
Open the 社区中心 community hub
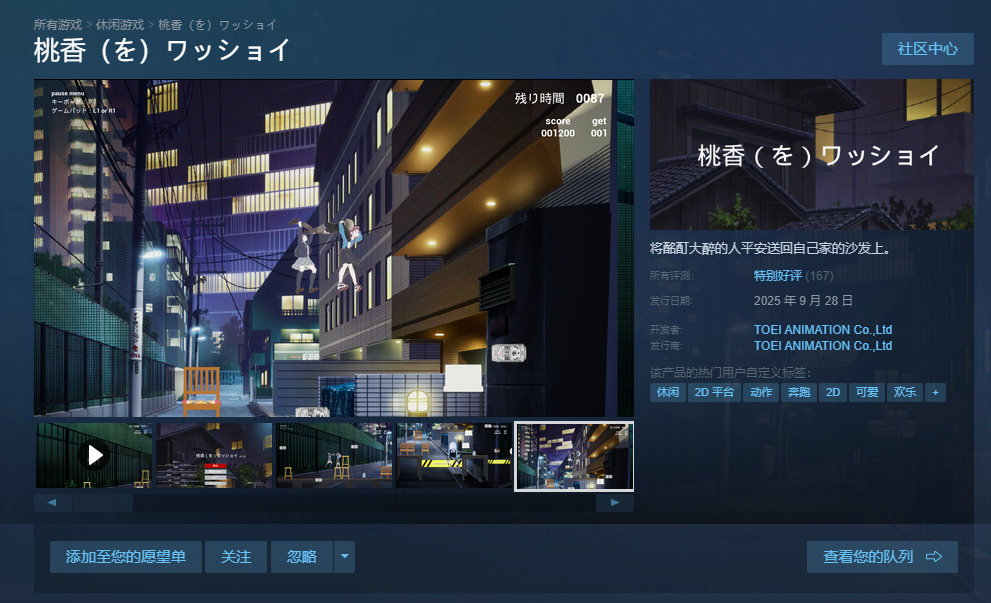coord(927,48)
